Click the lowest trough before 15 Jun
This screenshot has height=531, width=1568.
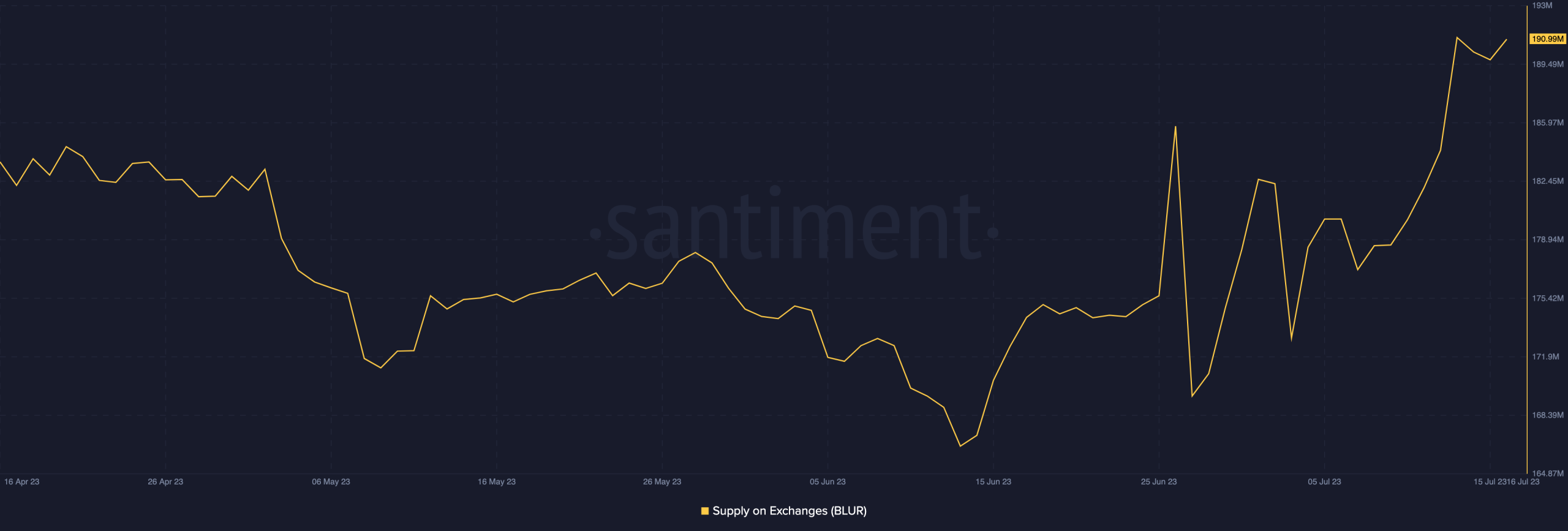click(960, 446)
